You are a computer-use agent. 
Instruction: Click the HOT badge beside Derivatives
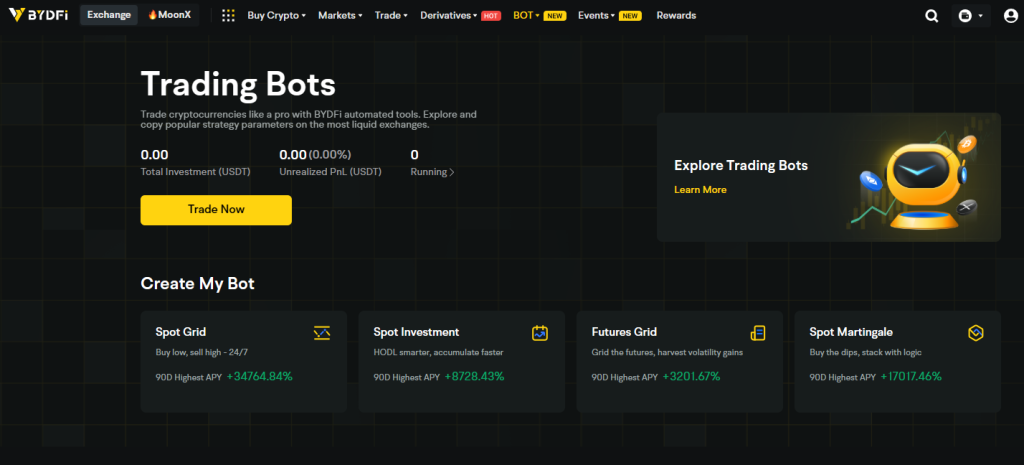click(491, 16)
